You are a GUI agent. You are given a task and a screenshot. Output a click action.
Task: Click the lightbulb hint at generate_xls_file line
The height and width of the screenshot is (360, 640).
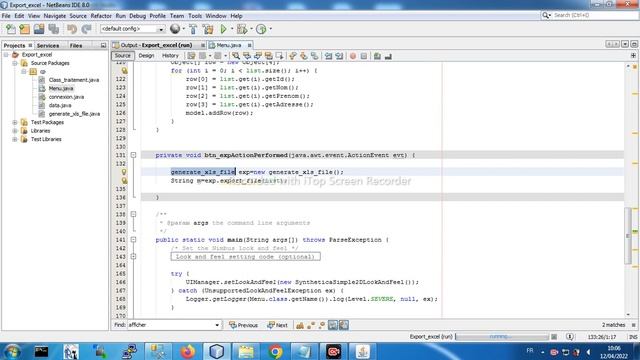click(124, 172)
